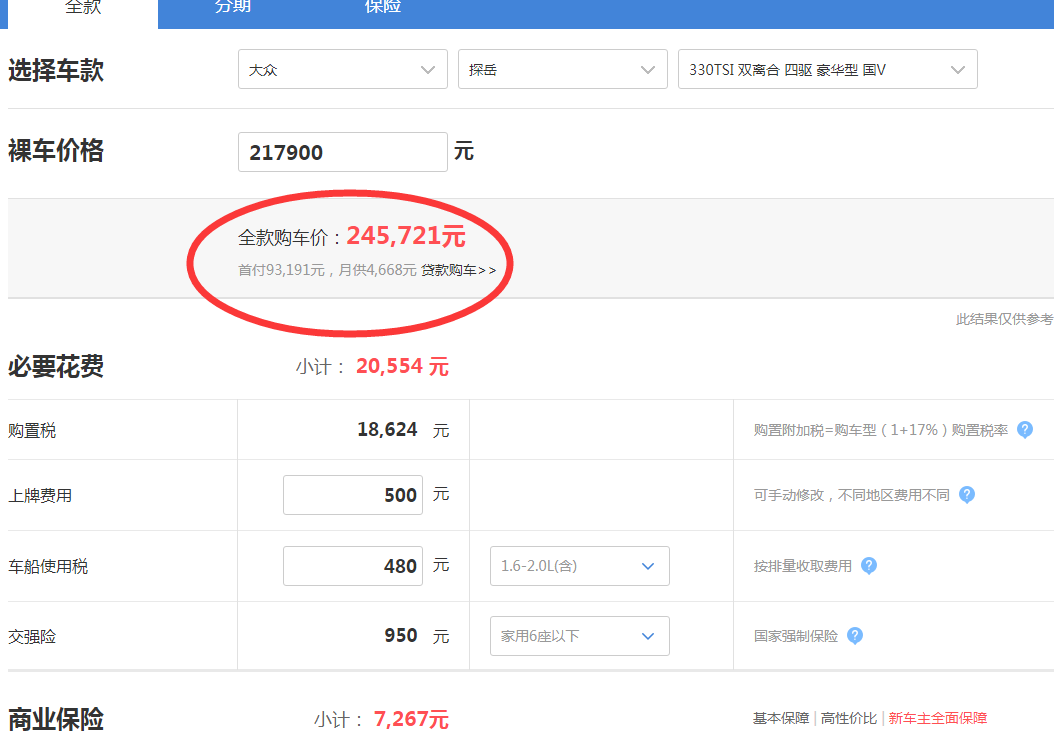Click the 裸车价格 input field showing 217900
This screenshot has width=1054, height=731.
tap(343, 152)
